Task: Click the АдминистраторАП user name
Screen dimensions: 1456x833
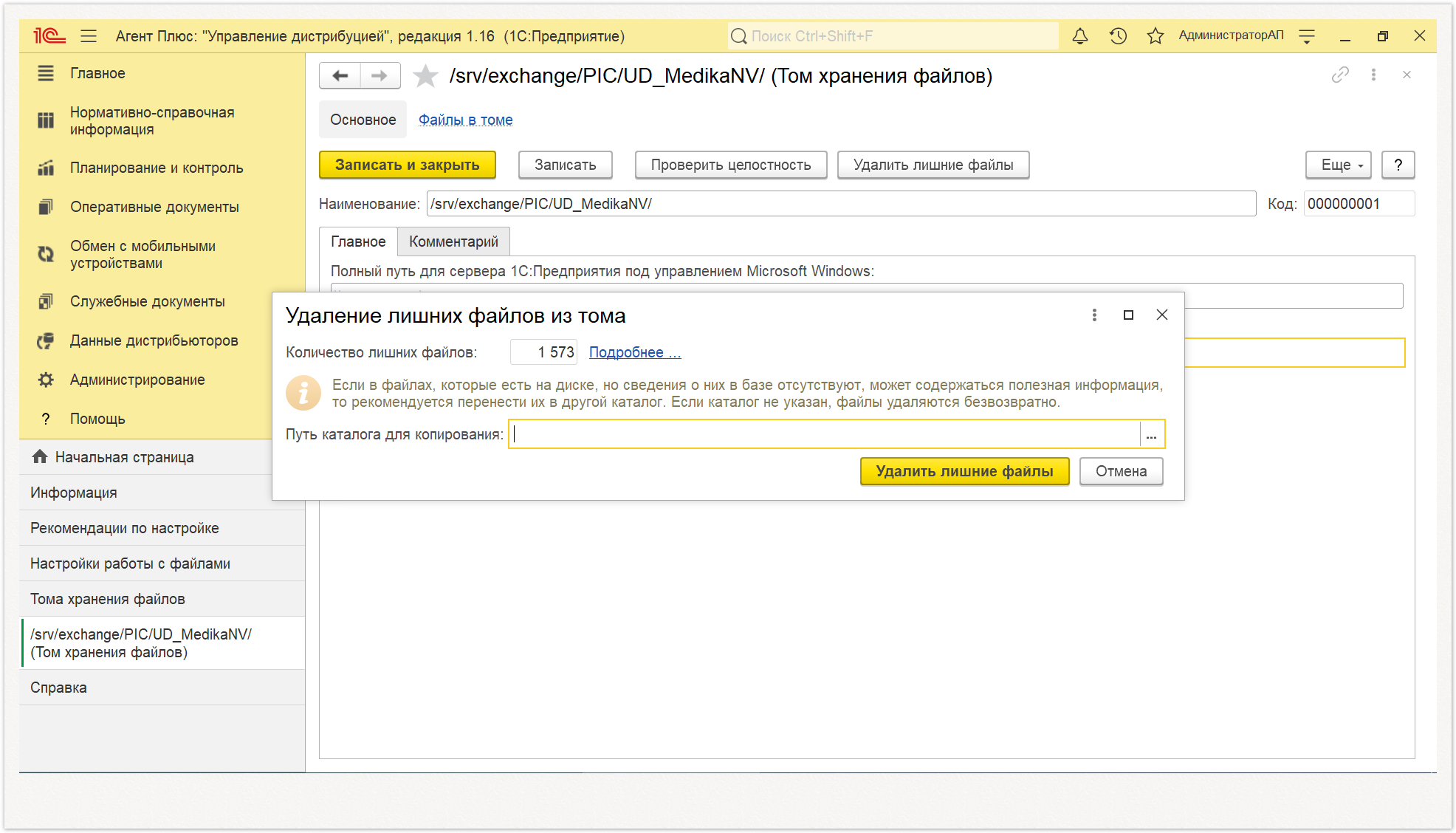Action: pyautogui.click(x=1231, y=35)
